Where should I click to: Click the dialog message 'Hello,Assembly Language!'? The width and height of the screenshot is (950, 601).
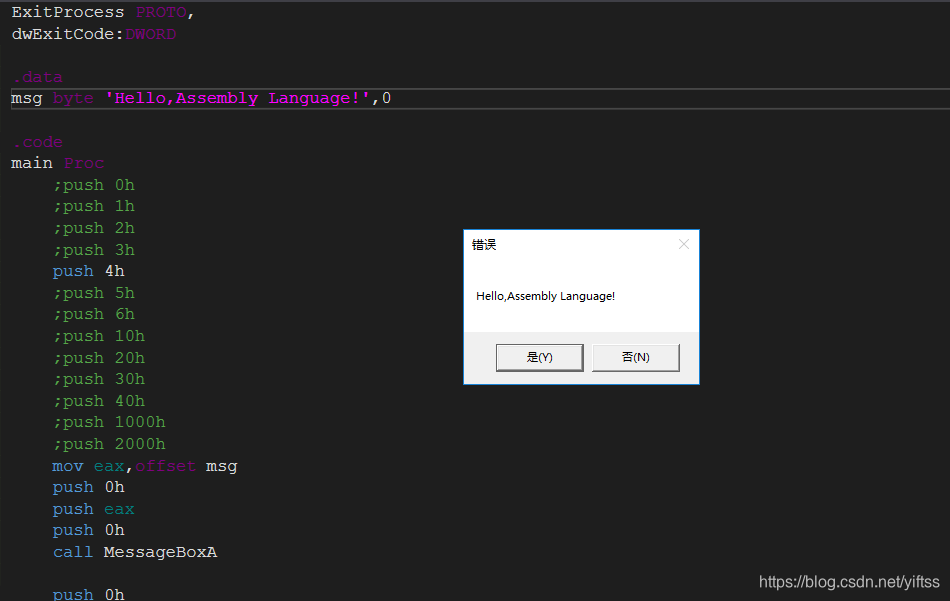[545, 296]
